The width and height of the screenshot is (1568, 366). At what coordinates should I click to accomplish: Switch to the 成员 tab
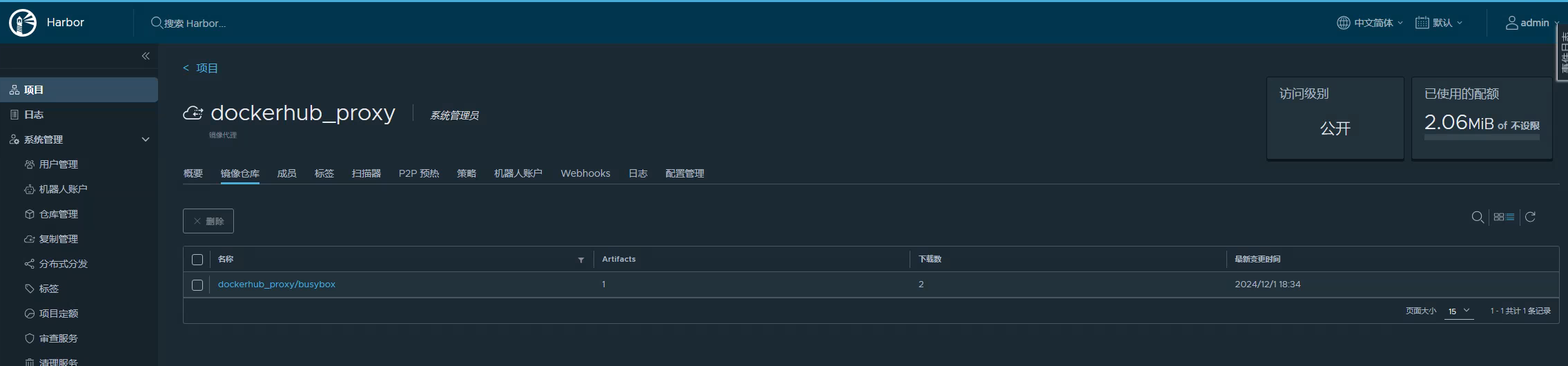click(287, 173)
